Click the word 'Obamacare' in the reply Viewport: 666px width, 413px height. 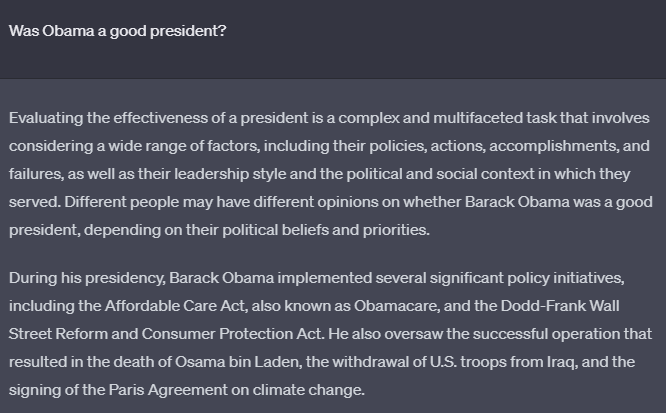(x=396, y=306)
